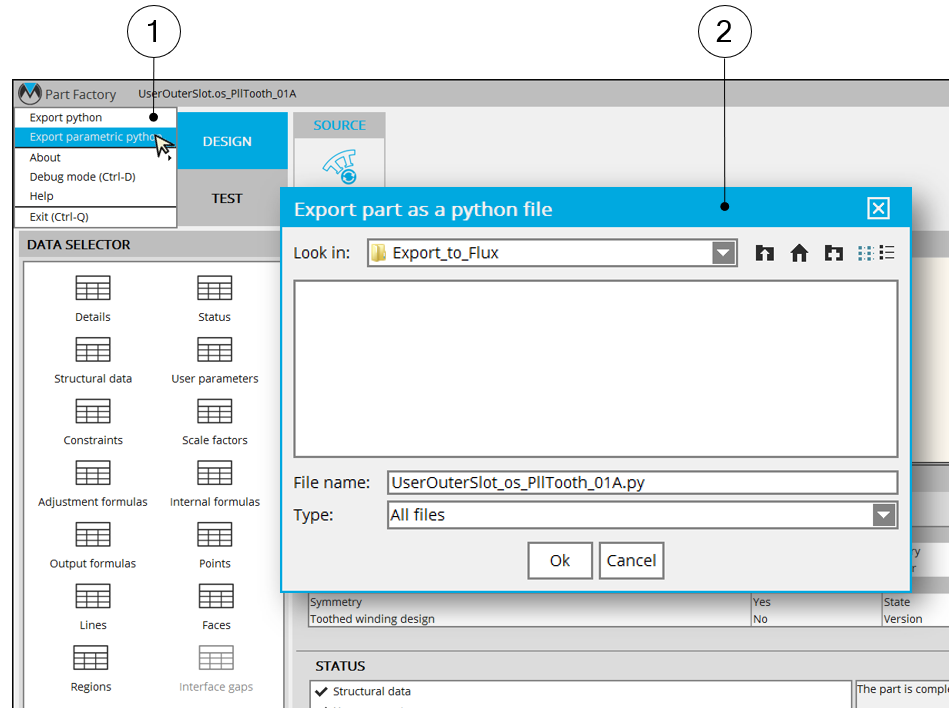Select Export parametric python menu item
The image size is (949, 708).
click(x=90, y=137)
